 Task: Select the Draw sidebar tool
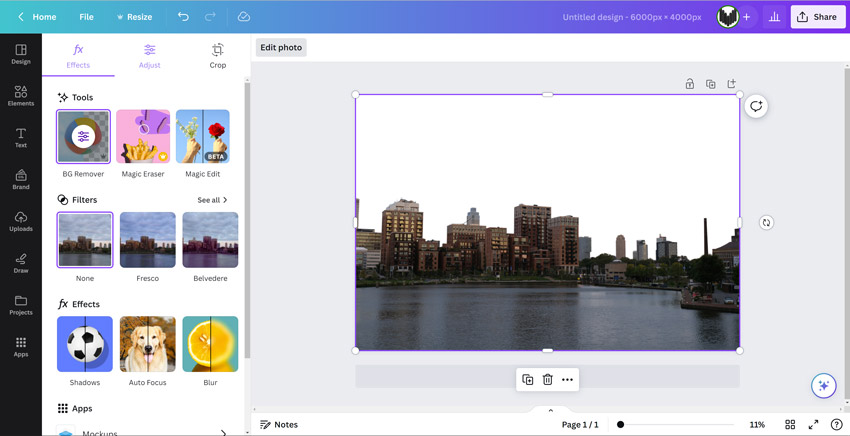coord(21,263)
